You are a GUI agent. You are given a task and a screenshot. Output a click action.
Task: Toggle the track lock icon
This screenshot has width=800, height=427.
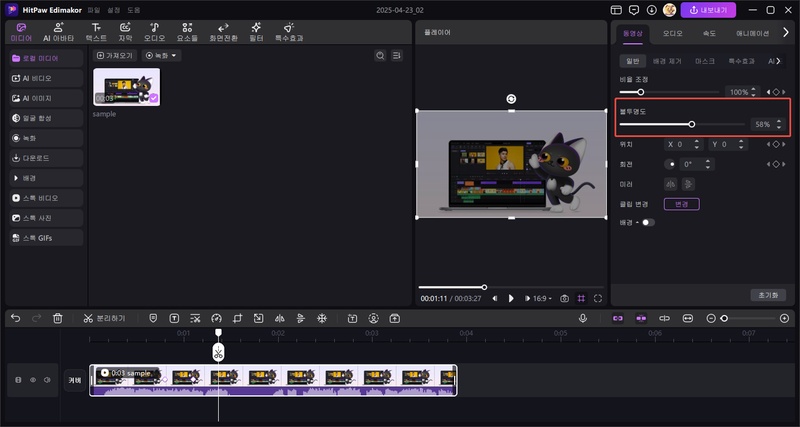18,380
